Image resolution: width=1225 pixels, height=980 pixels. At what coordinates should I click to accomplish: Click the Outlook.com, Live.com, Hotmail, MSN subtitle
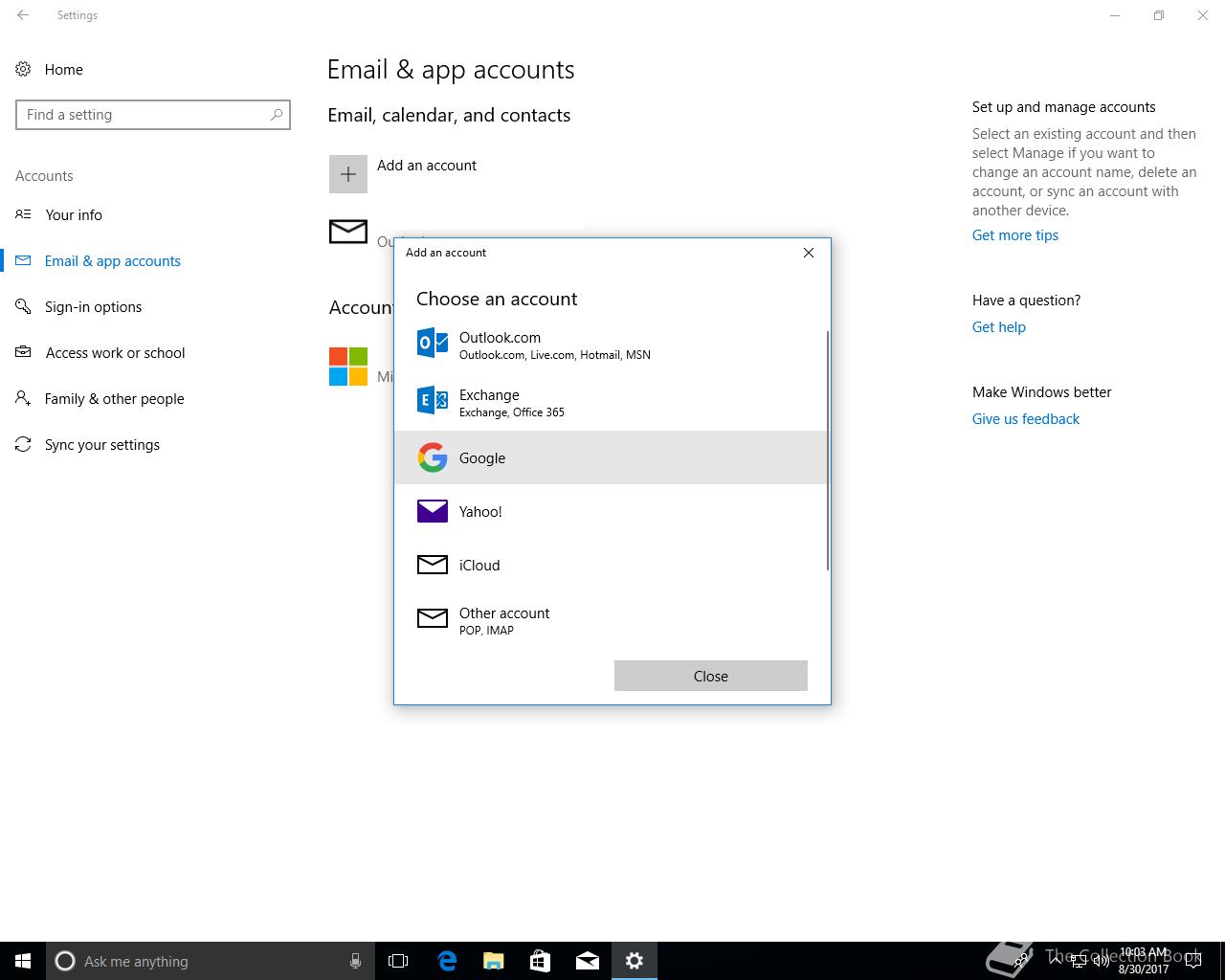pyautogui.click(x=555, y=355)
